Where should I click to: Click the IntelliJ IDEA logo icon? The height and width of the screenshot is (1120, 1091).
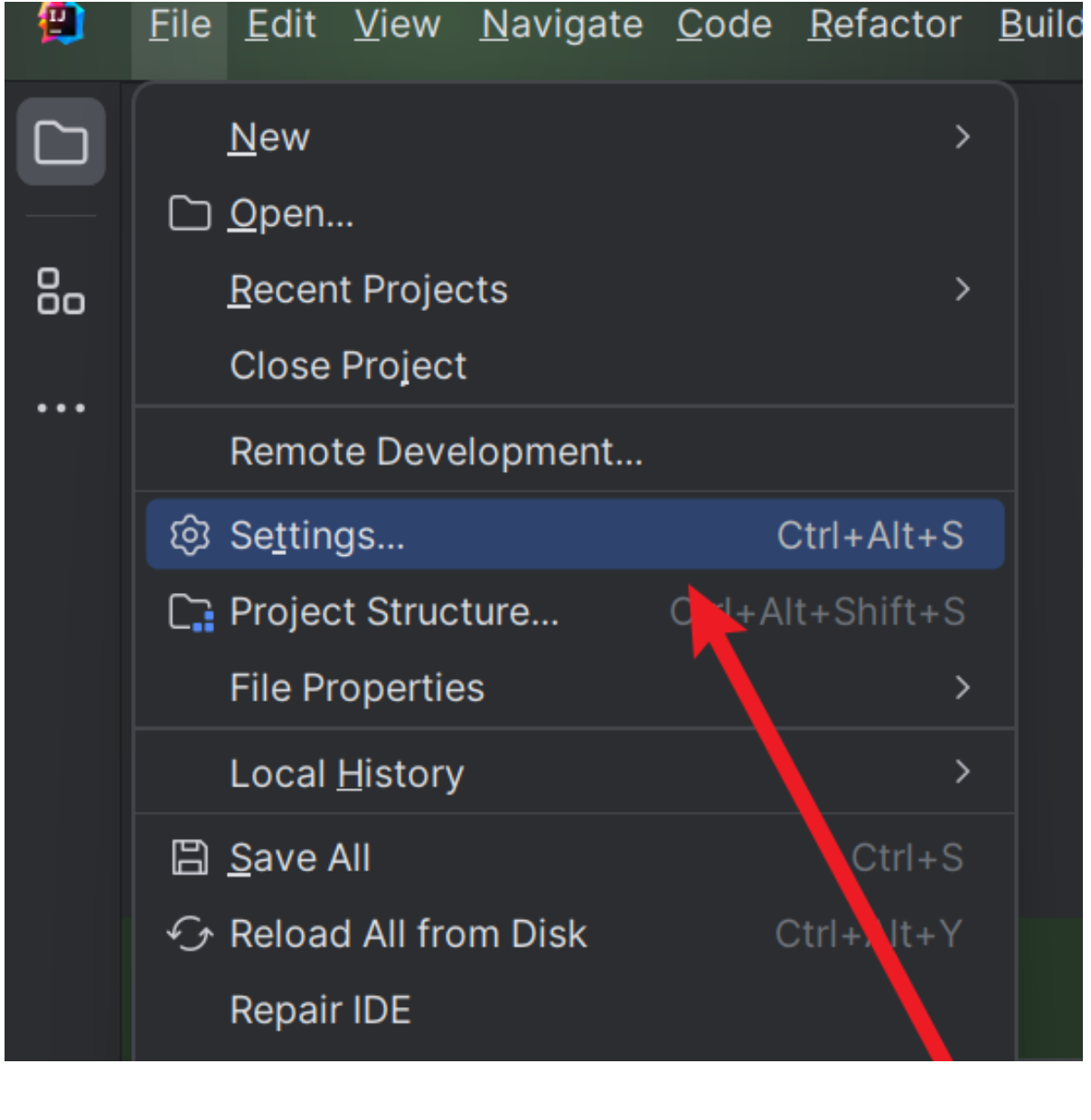coord(61,22)
